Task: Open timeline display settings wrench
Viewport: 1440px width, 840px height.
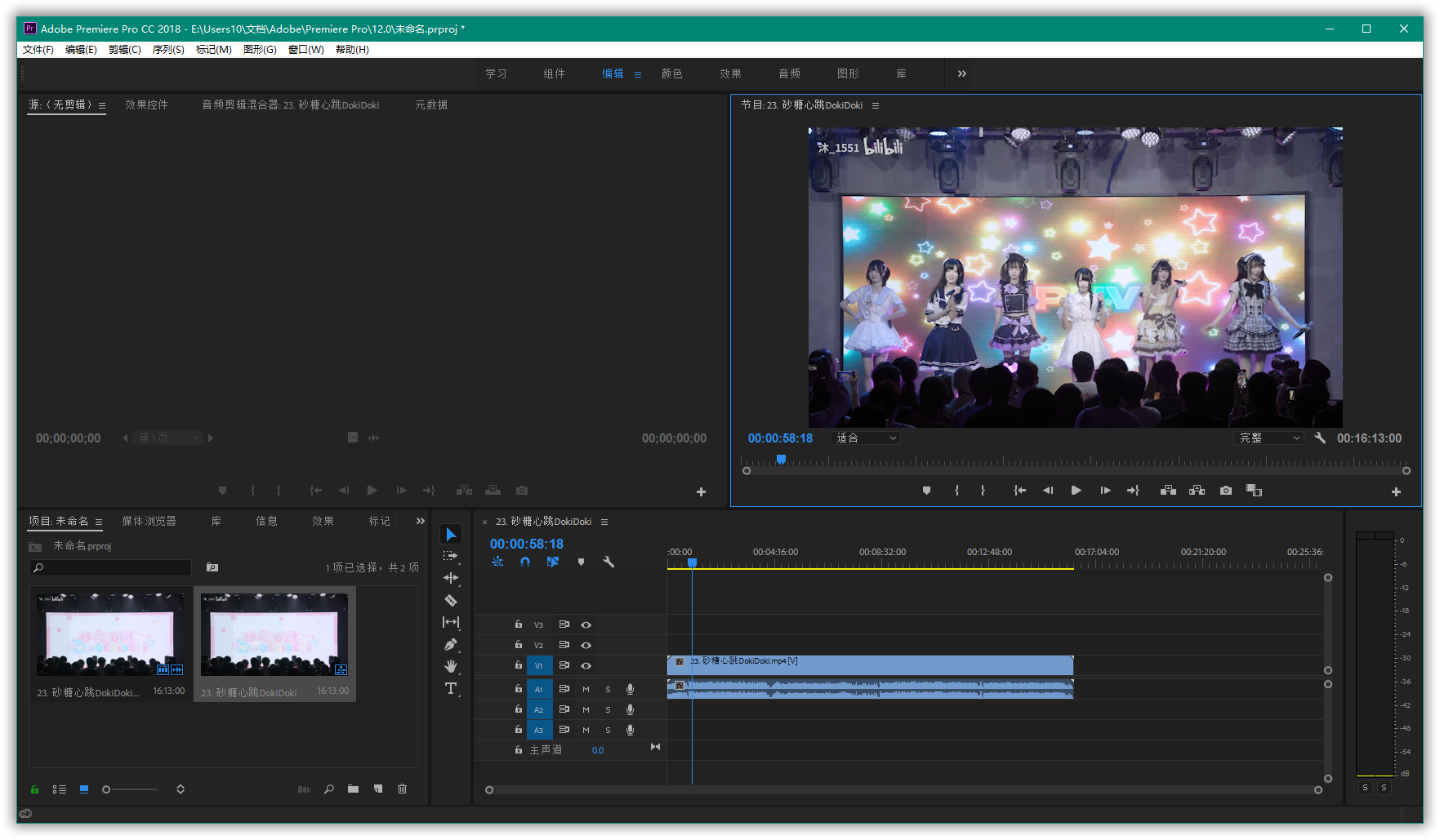Action: click(x=609, y=562)
